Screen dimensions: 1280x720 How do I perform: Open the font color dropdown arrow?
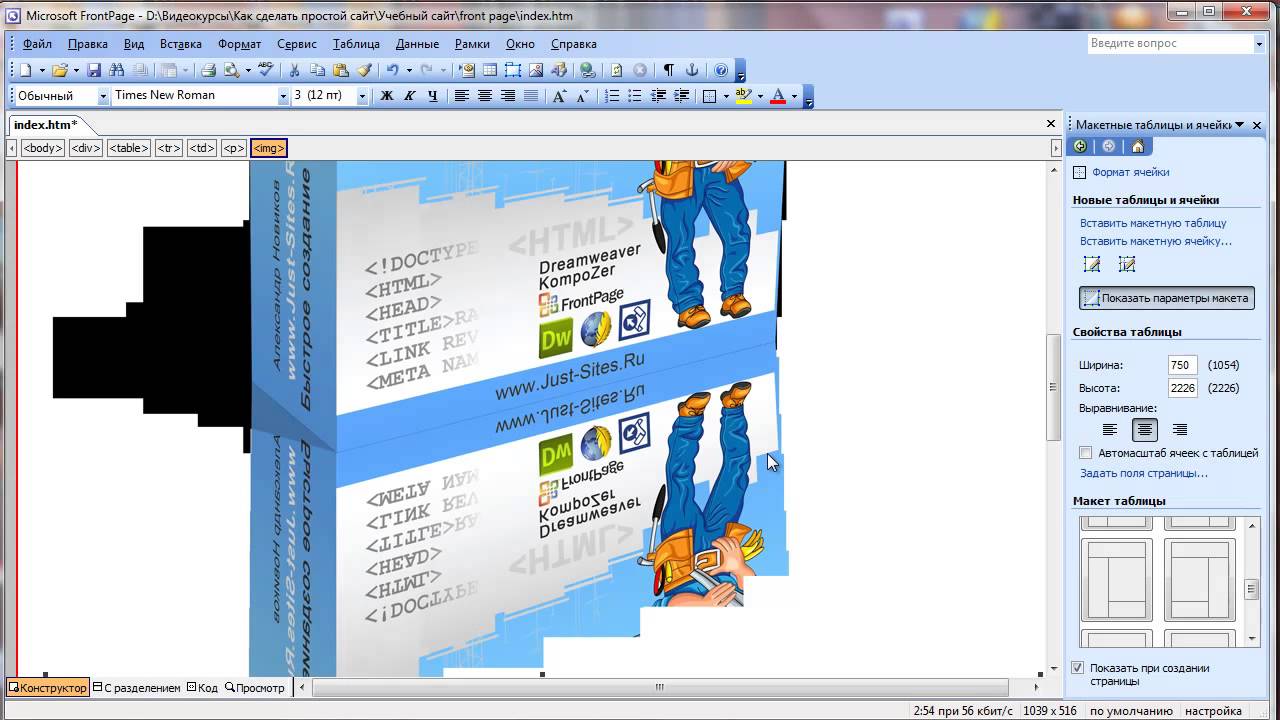pos(794,96)
